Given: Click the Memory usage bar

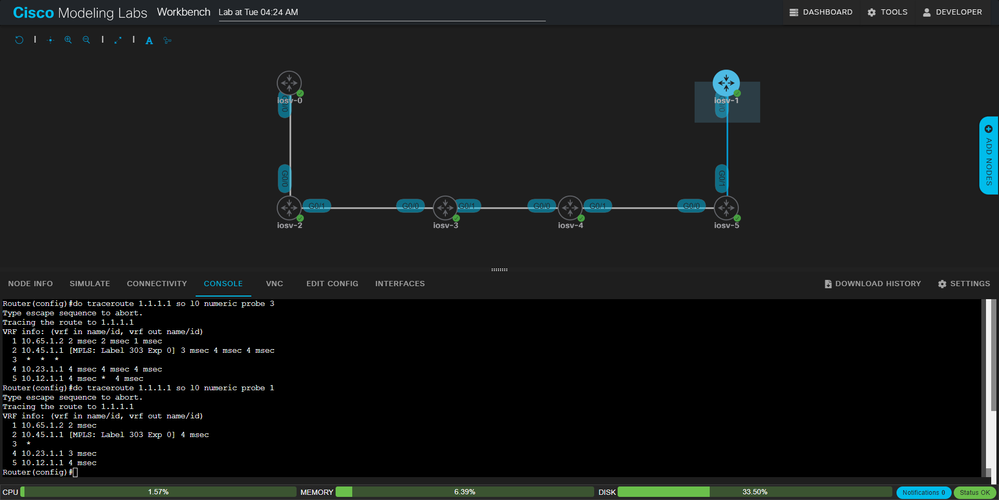Looking at the screenshot, I should (x=464, y=492).
